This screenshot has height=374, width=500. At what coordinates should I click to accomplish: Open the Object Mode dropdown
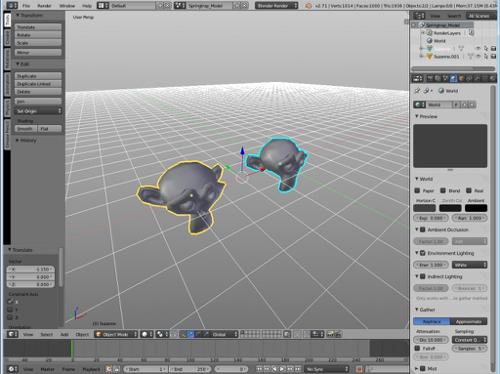[x=116, y=334]
